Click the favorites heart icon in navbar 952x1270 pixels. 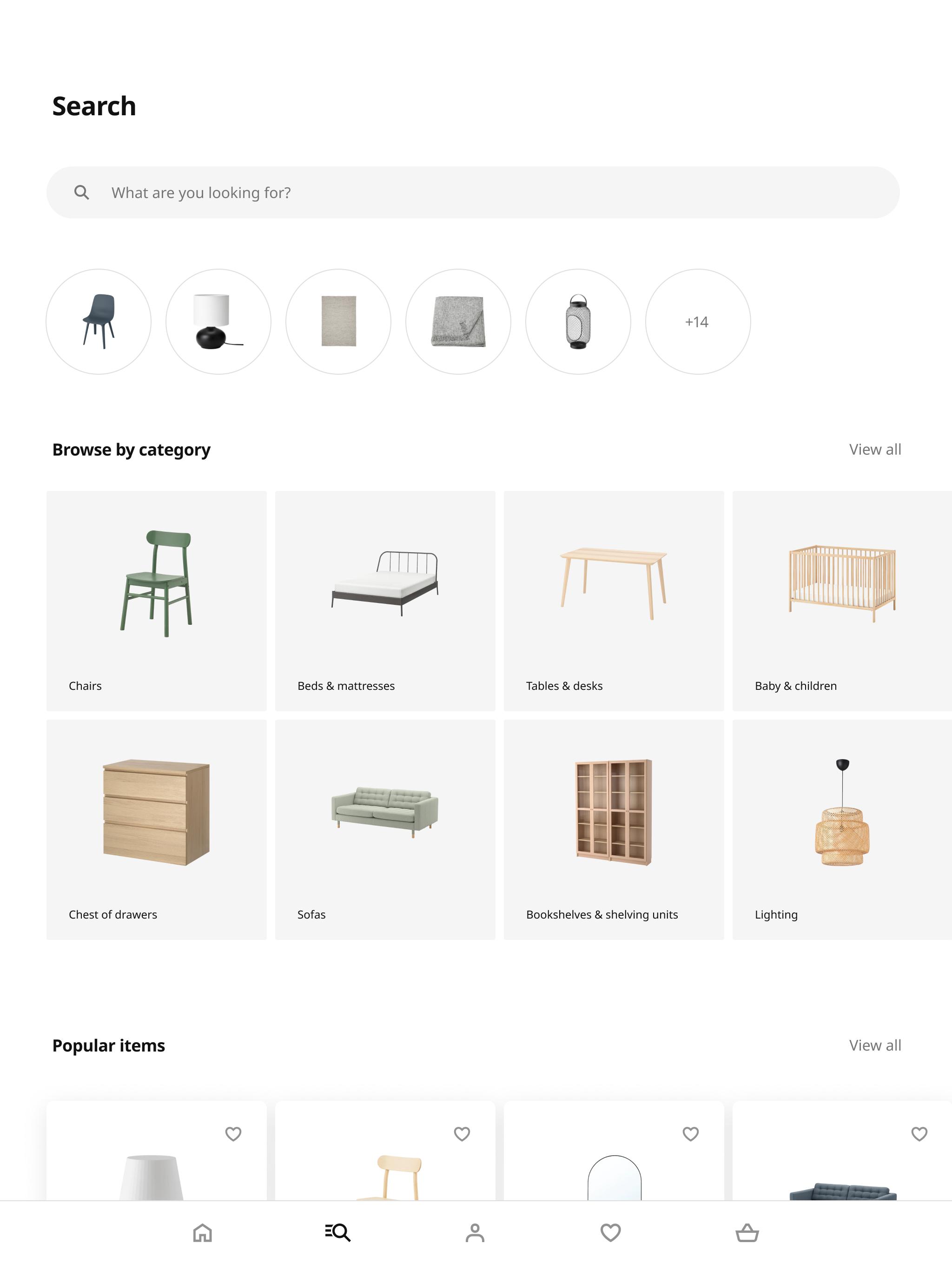tap(610, 1233)
